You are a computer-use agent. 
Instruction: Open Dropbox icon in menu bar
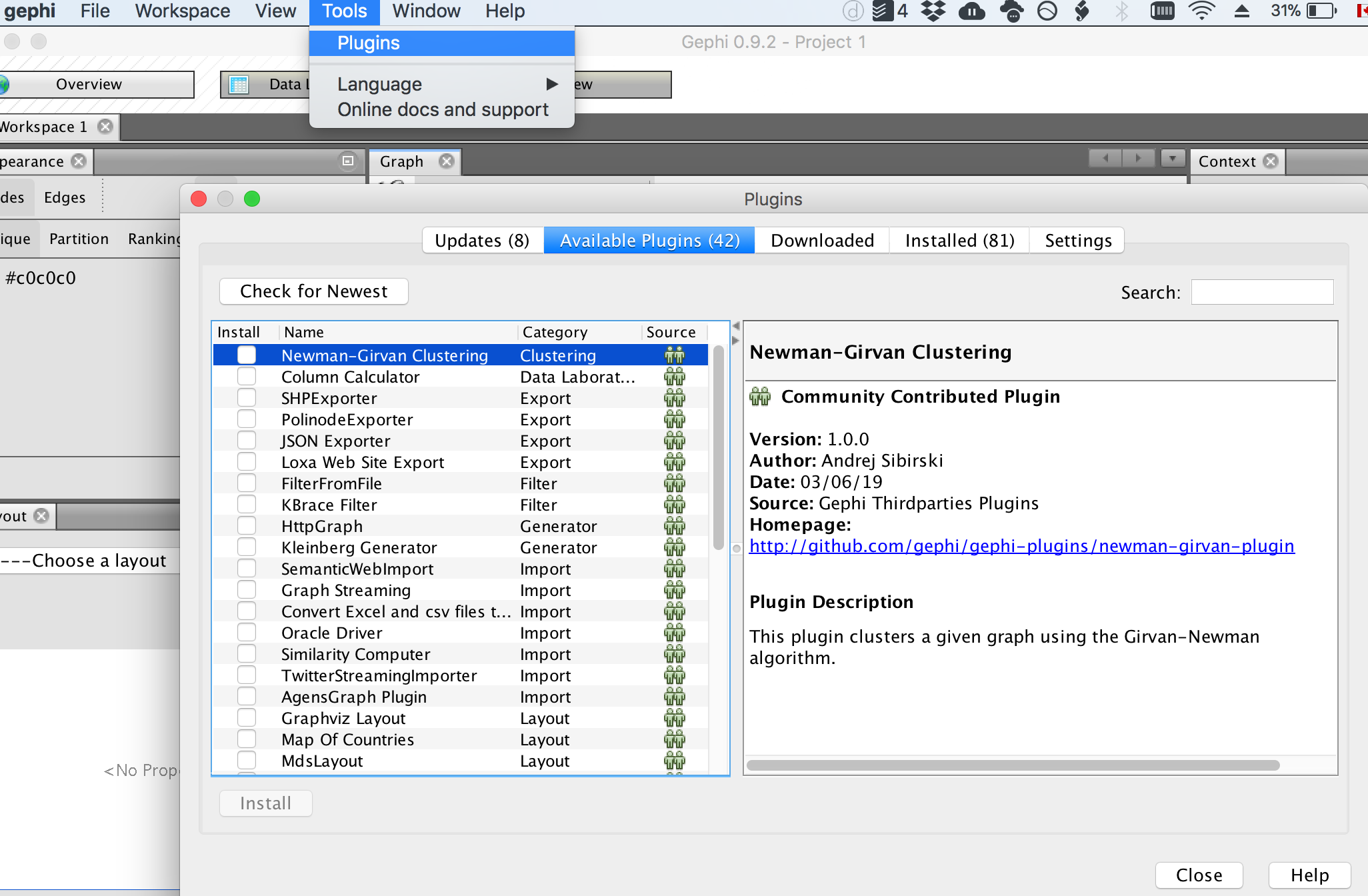(933, 11)
